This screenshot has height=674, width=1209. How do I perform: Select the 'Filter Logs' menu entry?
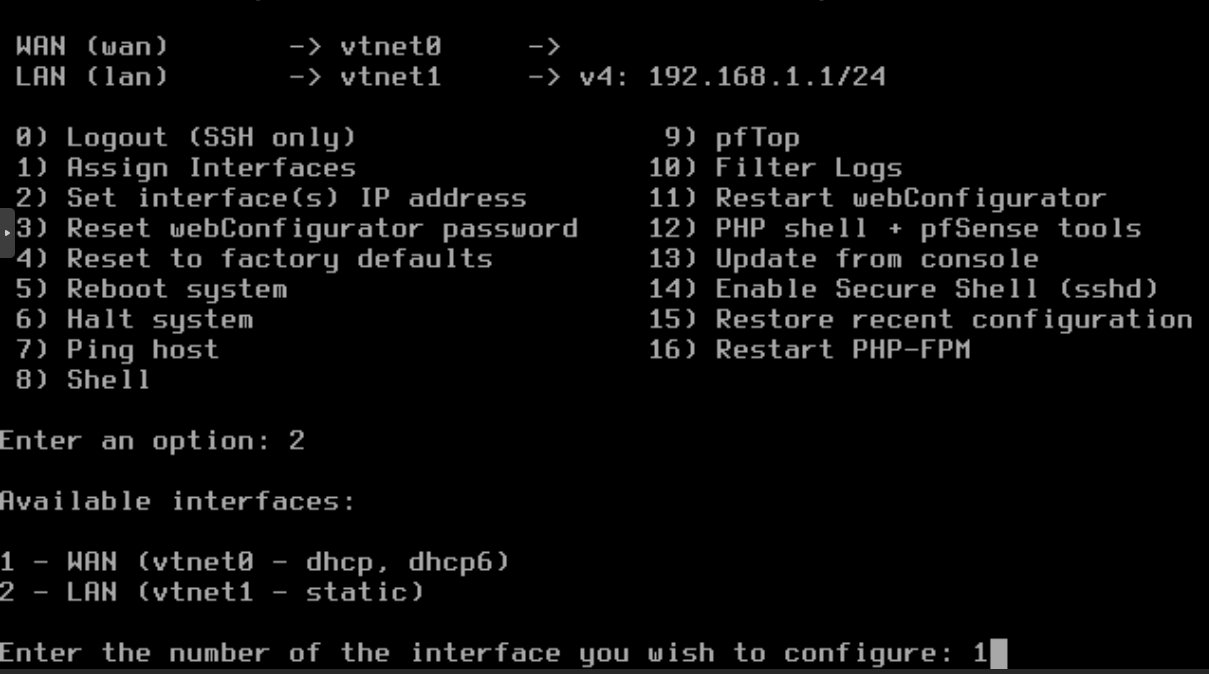808,168
